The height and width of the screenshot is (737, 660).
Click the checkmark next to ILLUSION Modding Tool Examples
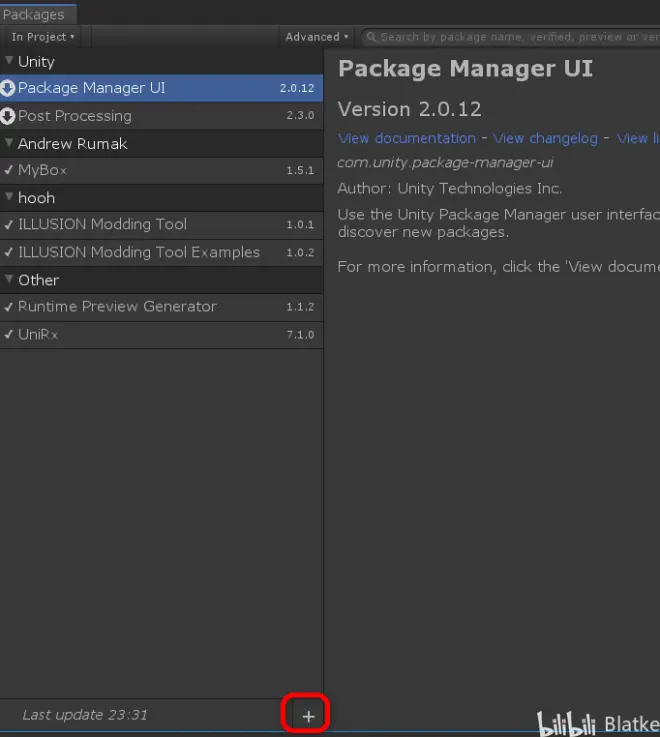[x=8, y=252]
